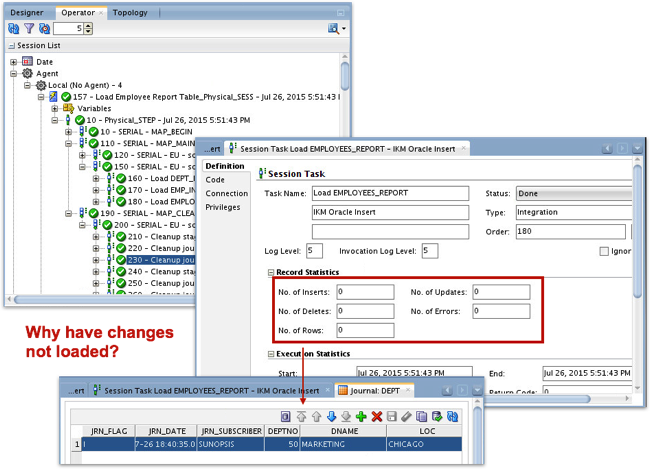Viewport: 650px width, 469px height.
Task: Expand the Date node in Session List
Action: tap(14, 62)
